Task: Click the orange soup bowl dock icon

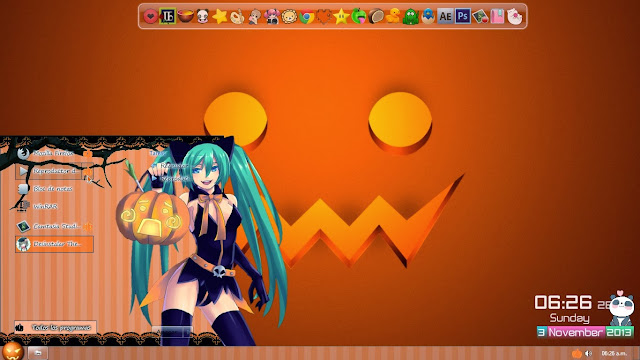Action: (x=185, y=16)
